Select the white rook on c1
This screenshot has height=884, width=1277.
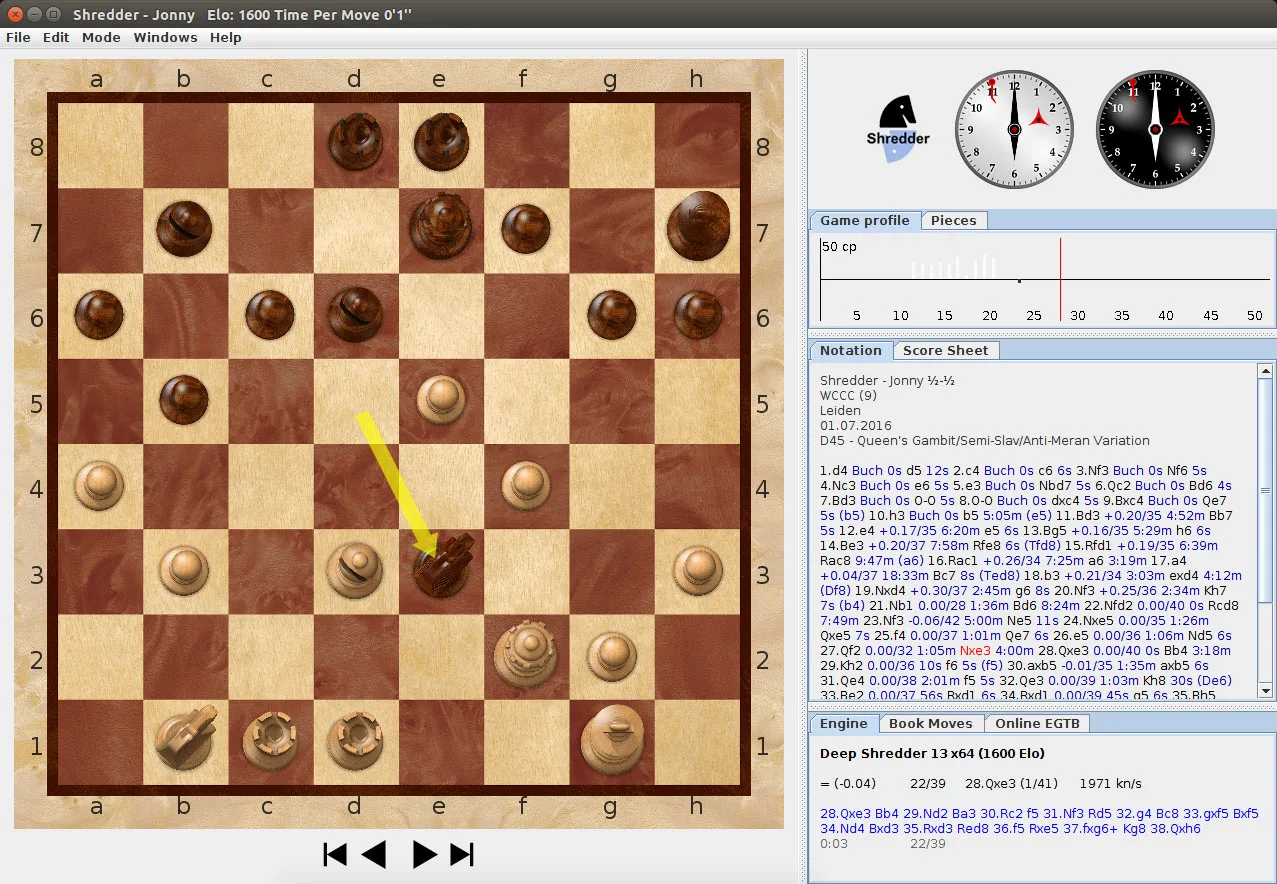point(271,739)
